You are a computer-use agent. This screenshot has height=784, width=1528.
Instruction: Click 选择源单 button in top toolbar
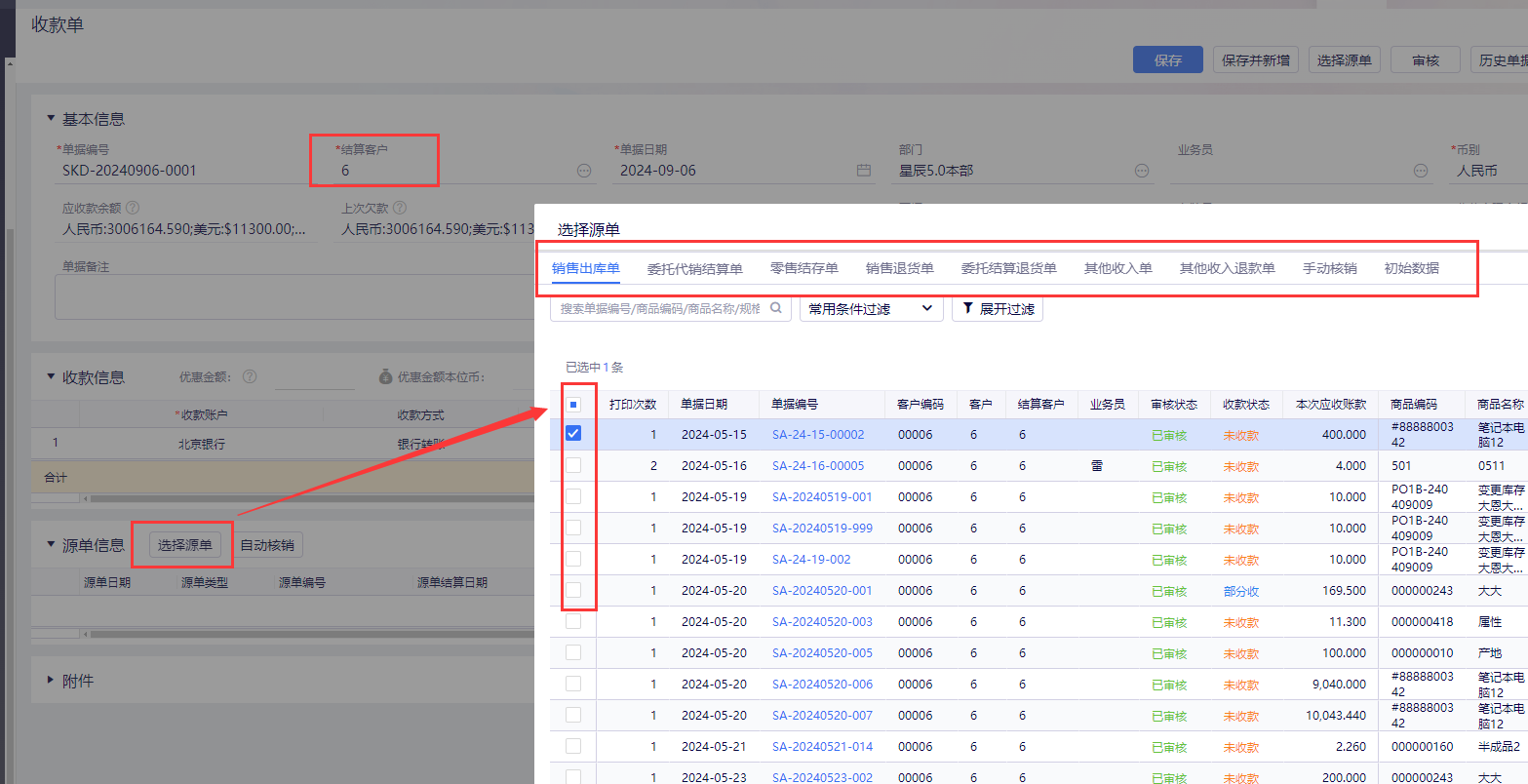pyautogui.click(x=1345, y=59)
